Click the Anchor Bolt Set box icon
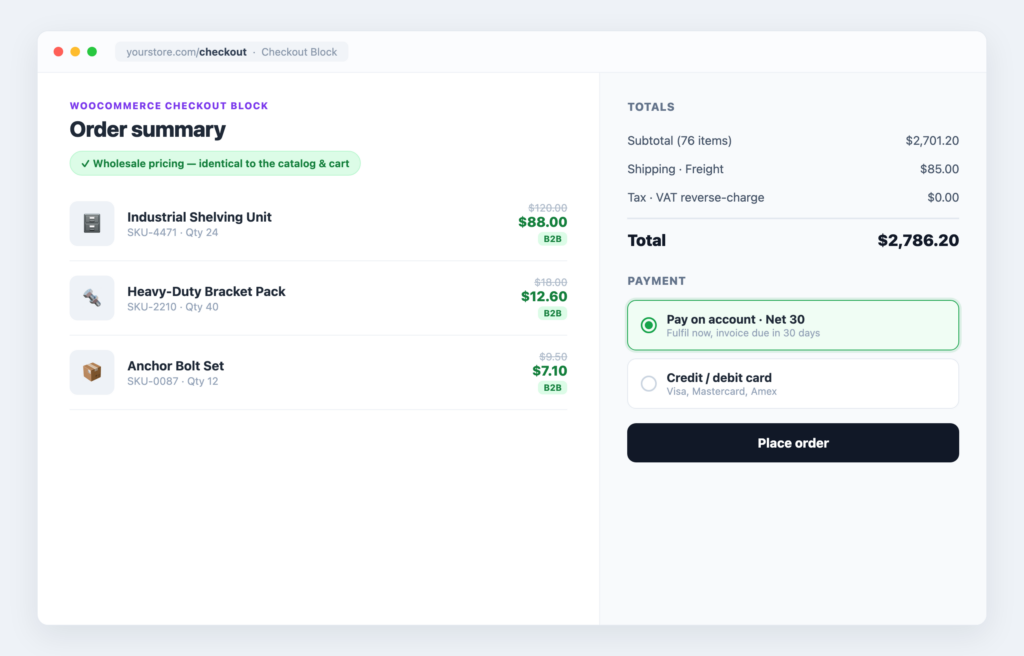 click(92, 372)
